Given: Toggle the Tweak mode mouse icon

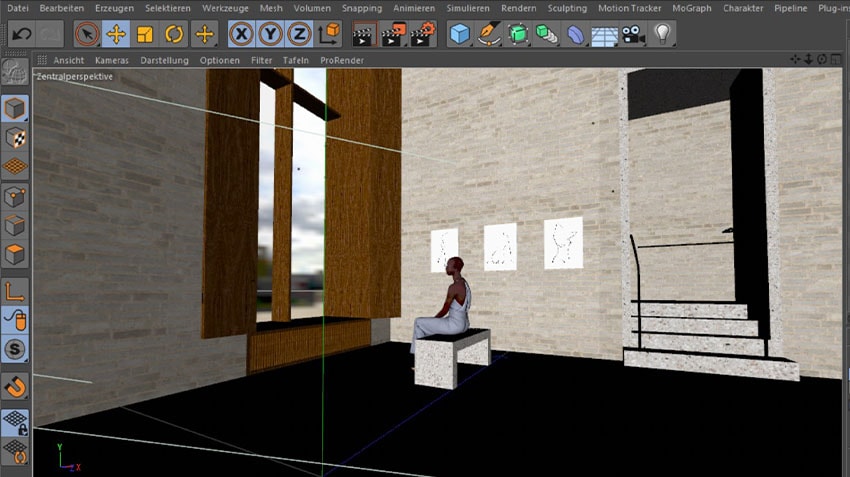Looking at the screenshot, I should tap(15, 320).
